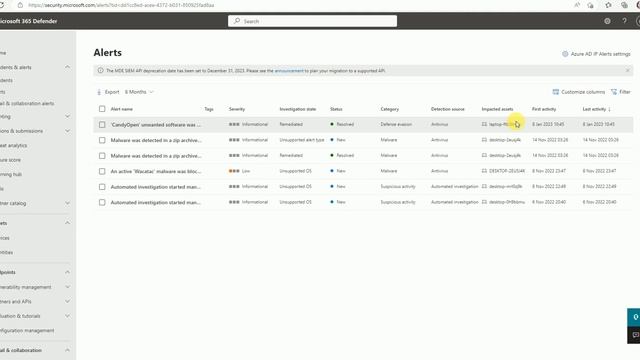Sort by the Severity column header

pos(237,109)
